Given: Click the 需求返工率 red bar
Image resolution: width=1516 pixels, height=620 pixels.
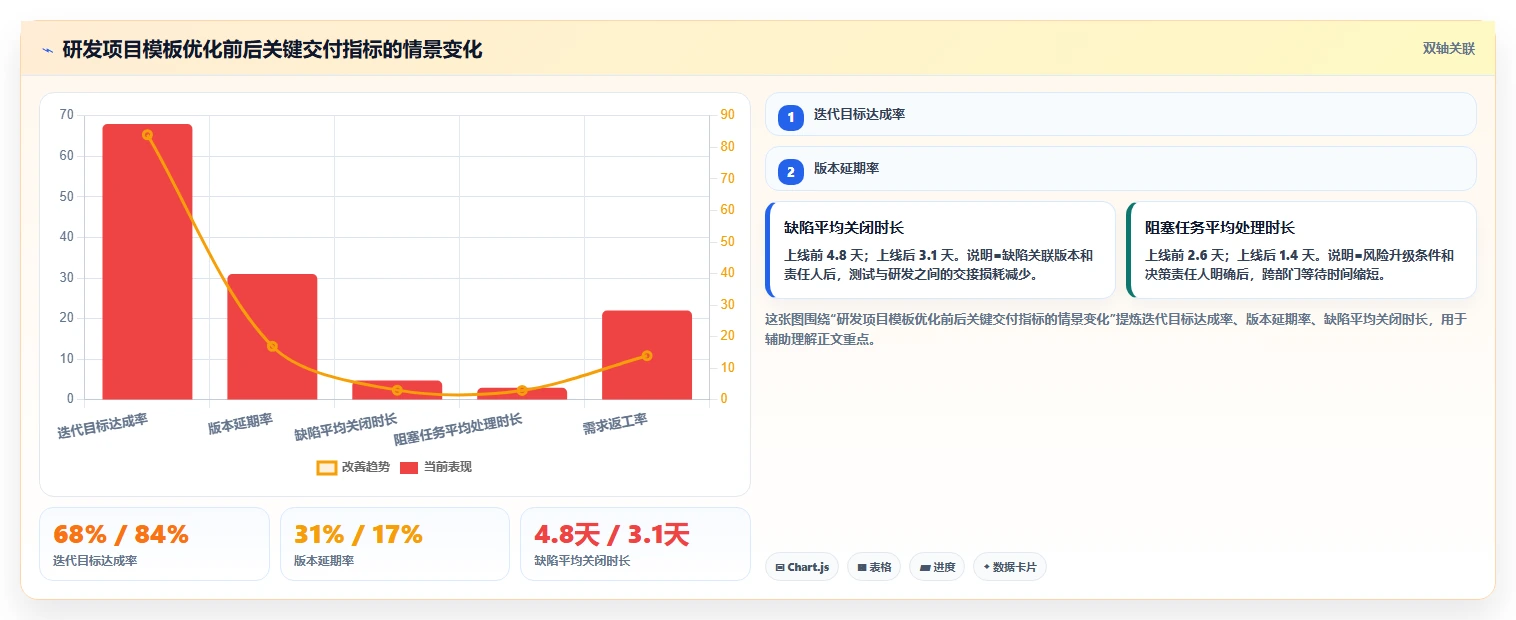Looking at the screenshot, I should pyautogui.click(x=647, y=355).
